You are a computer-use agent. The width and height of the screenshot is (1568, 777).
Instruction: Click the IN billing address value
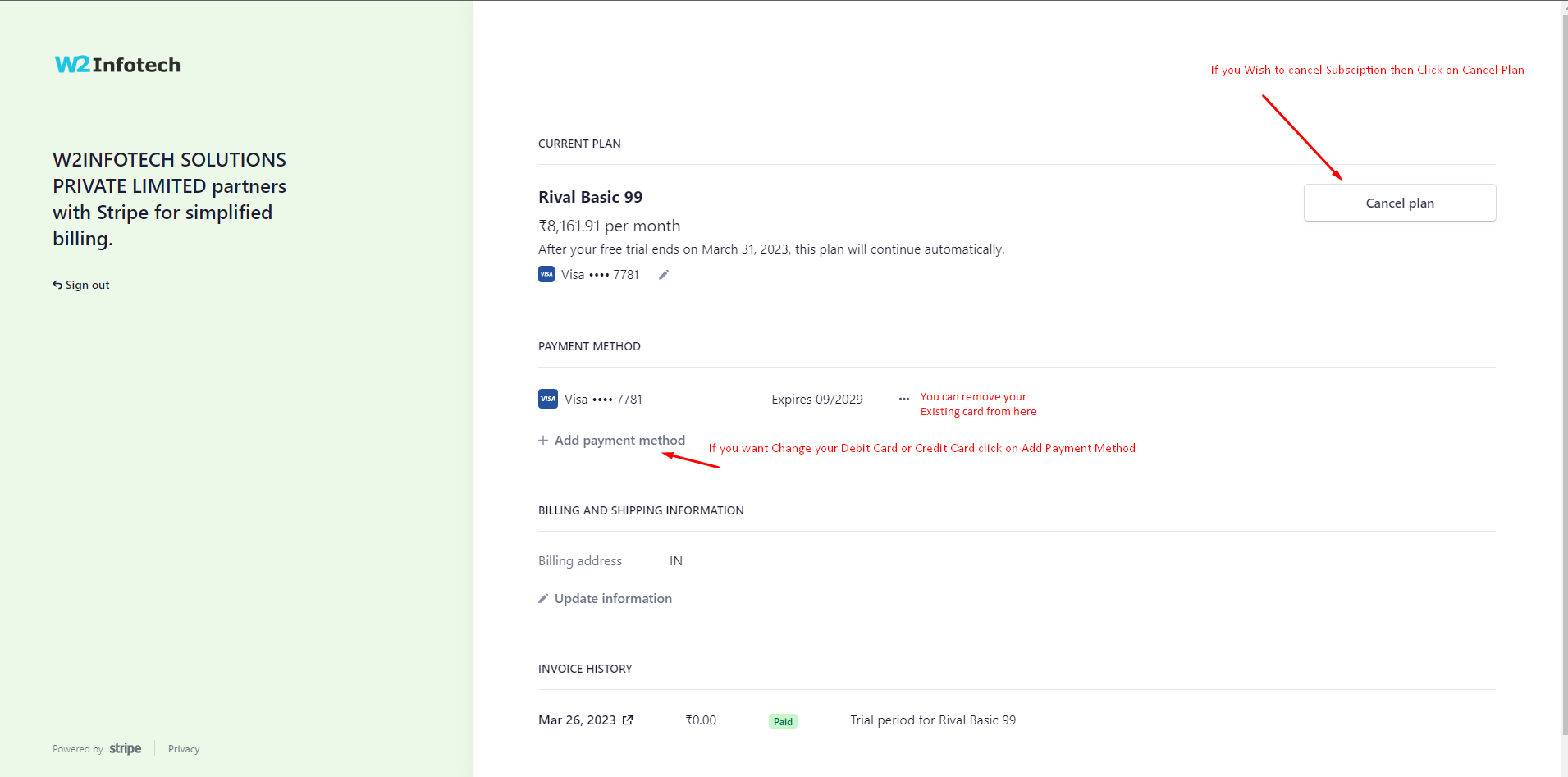tap(676, 561)
